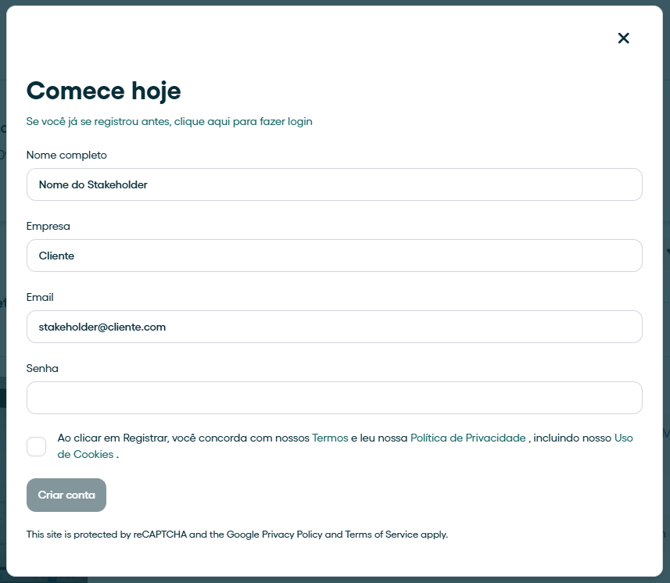Image resolution: width=670 pixels, height=583 pixels.
Task: Focus the Nome completo input field
Action: point(334,184)
